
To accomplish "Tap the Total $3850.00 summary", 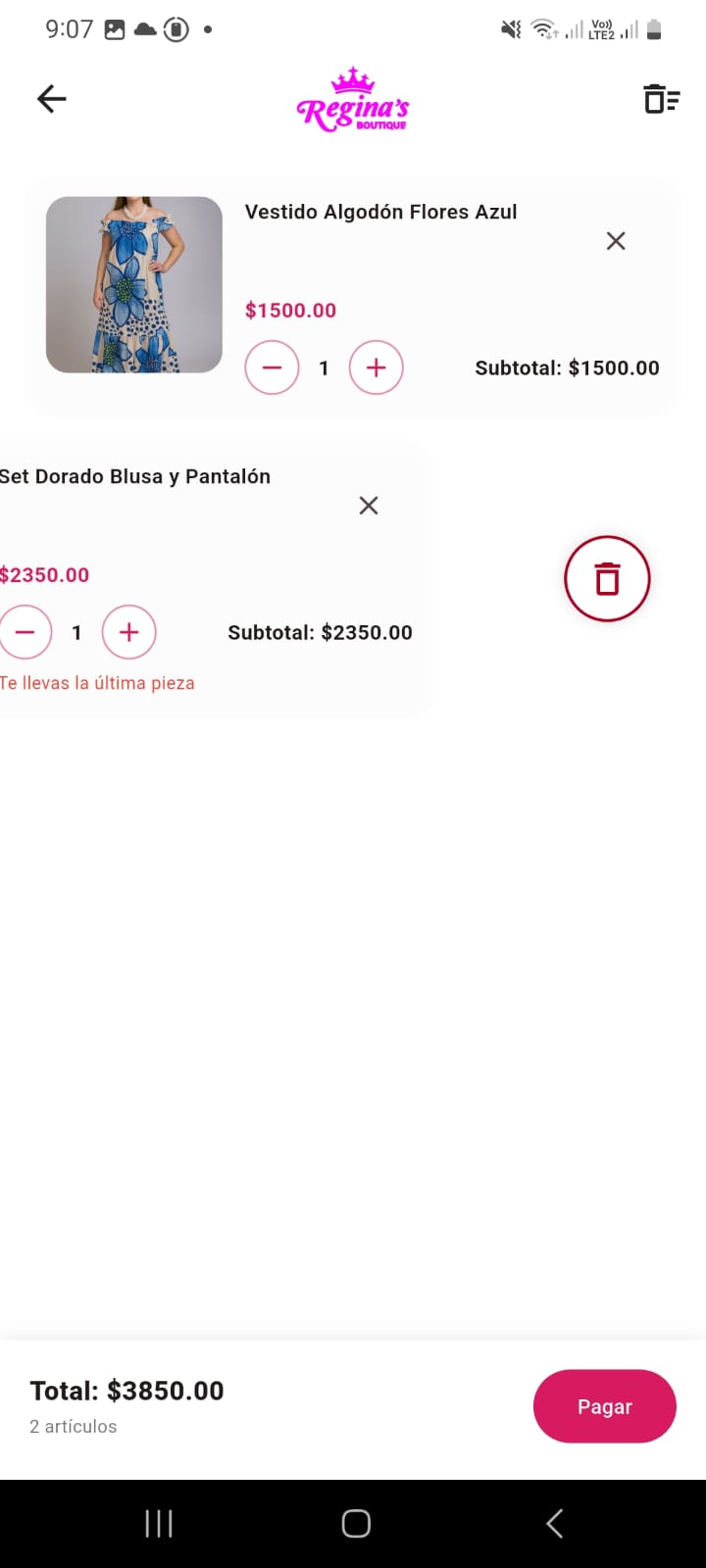I will (x=127, y=1391).
